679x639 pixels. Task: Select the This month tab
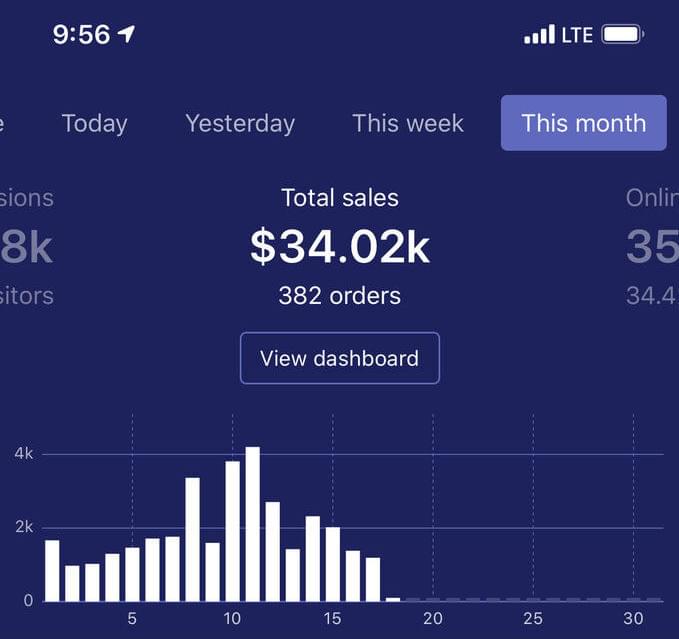click(x=584, y=123)
